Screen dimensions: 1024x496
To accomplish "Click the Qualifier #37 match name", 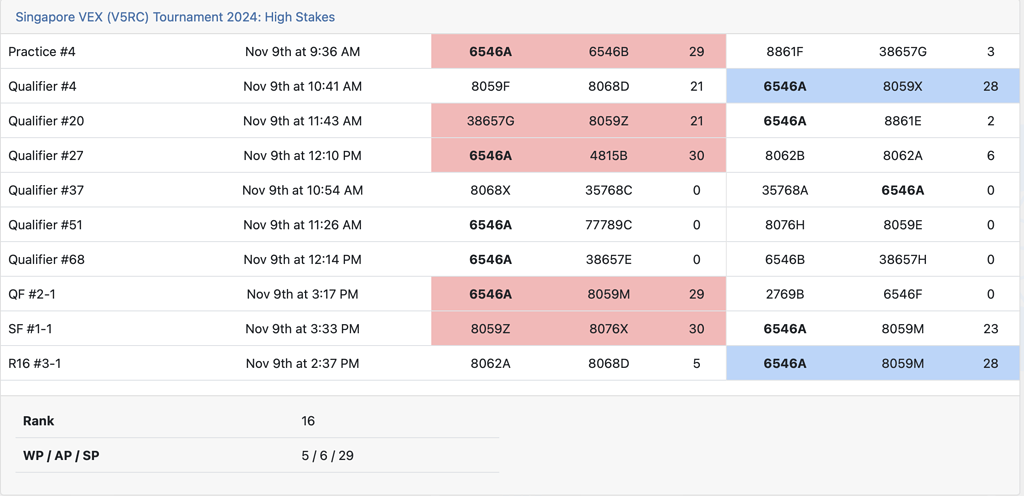I will point(46,190).
